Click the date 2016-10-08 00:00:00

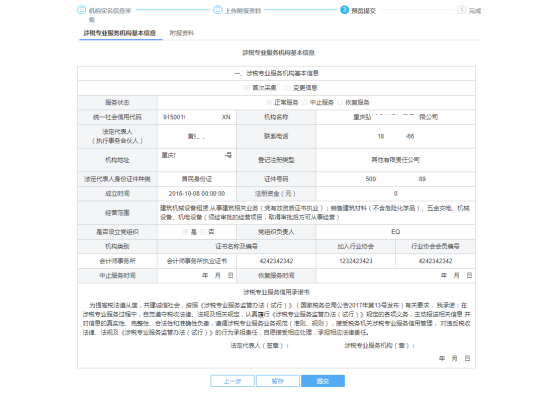click(197, 194)
